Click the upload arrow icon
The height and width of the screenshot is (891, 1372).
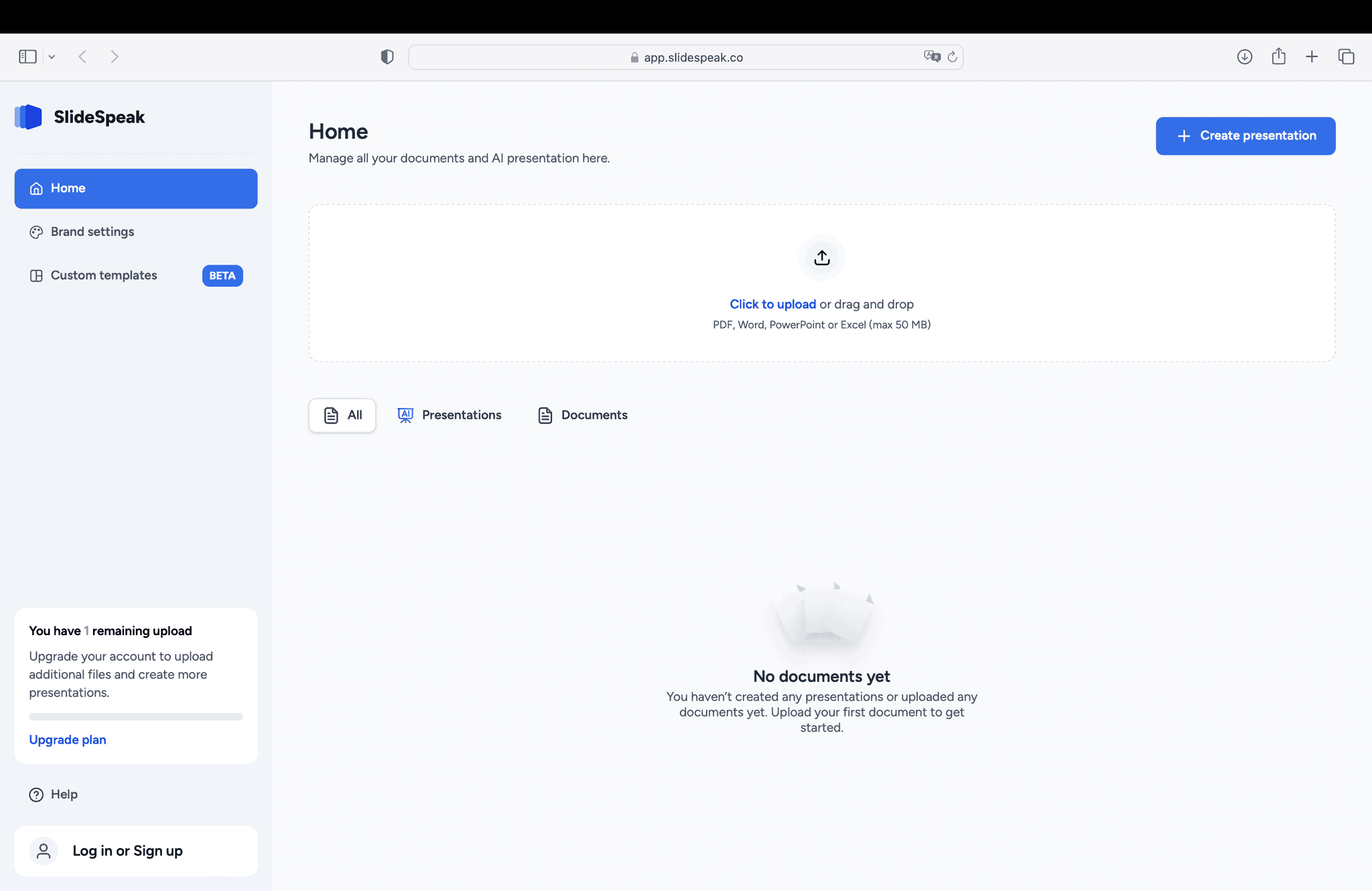pyautogui.click(x=821, y=258)
